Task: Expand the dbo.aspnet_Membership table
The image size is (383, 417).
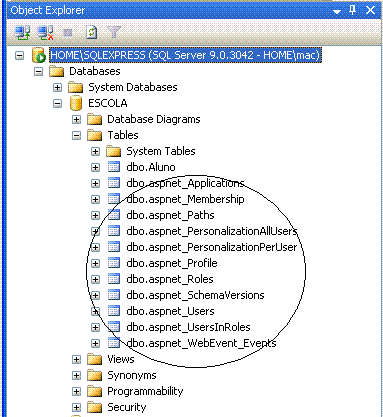Action: tap(96, 199)
